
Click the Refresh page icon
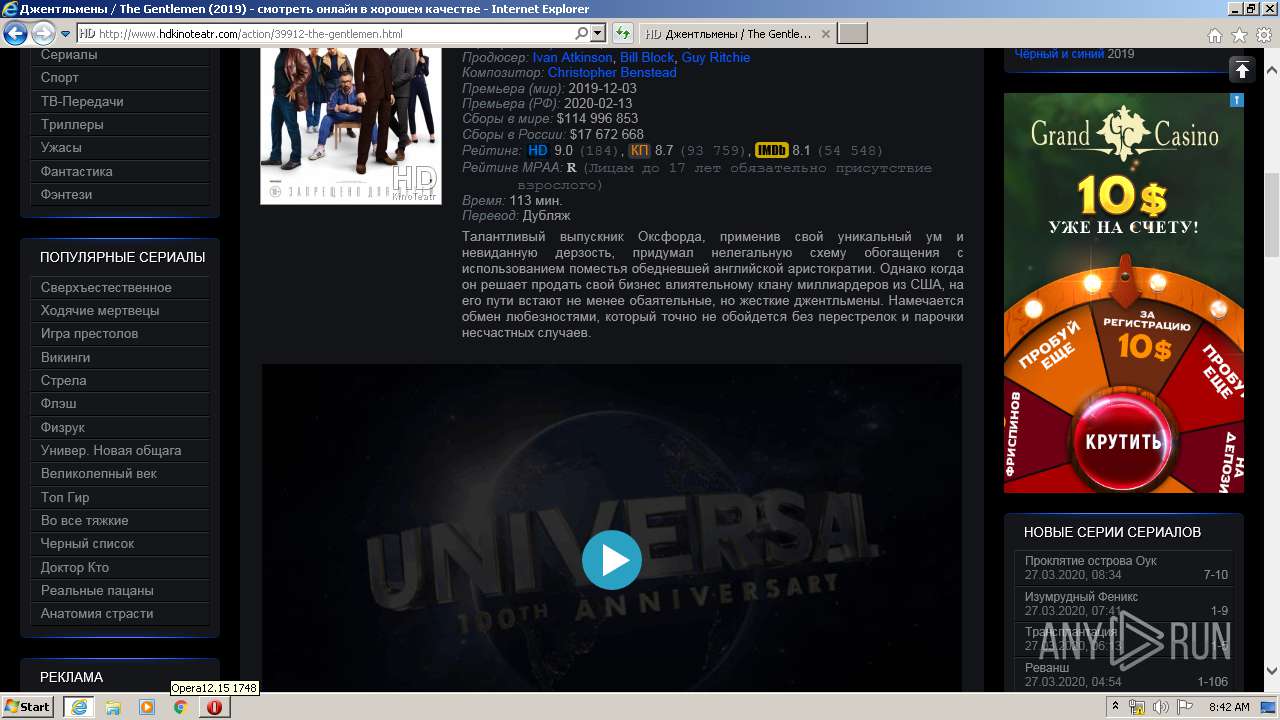(623, 34)
